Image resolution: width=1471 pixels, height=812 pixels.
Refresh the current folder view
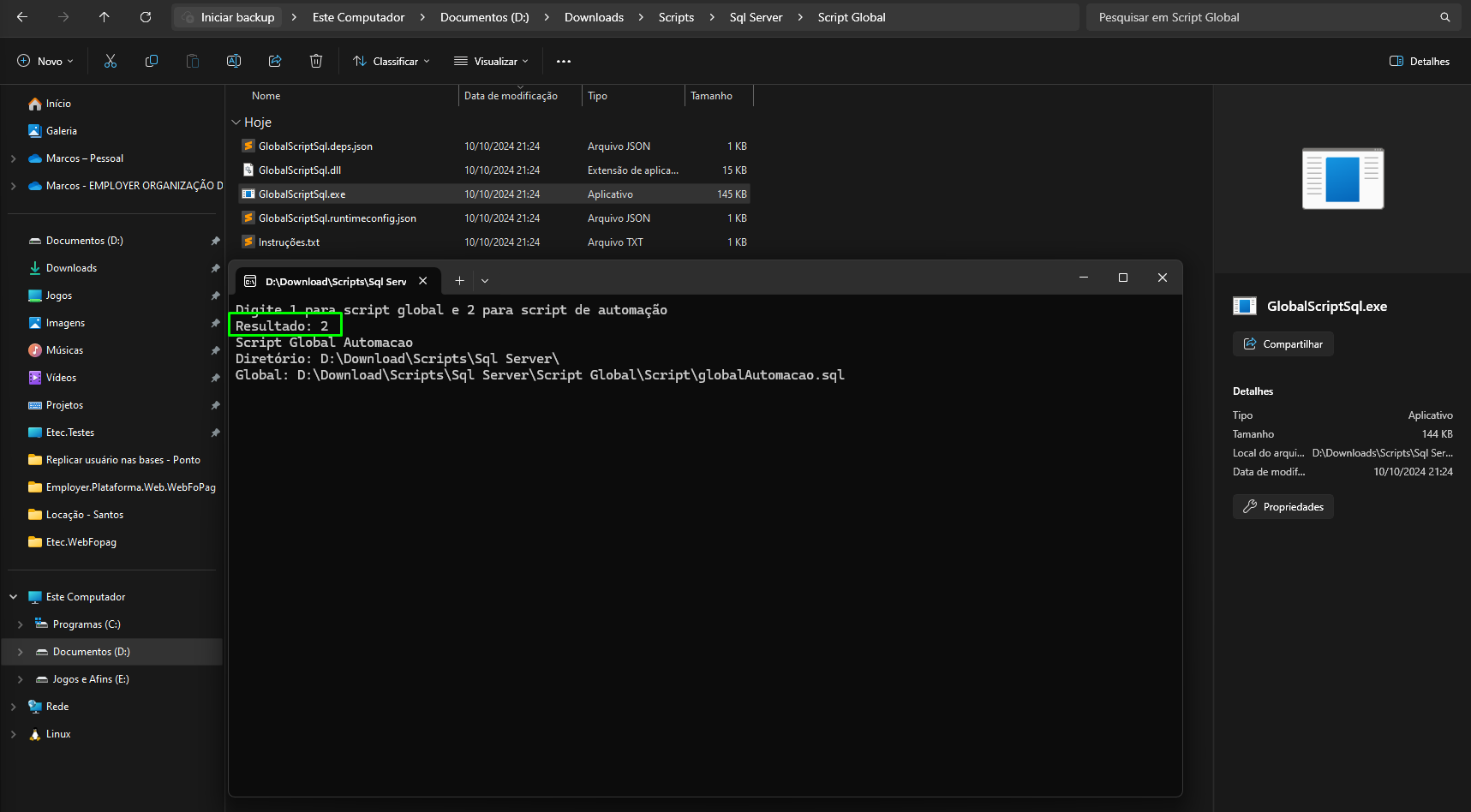click(x=146, y=17)
